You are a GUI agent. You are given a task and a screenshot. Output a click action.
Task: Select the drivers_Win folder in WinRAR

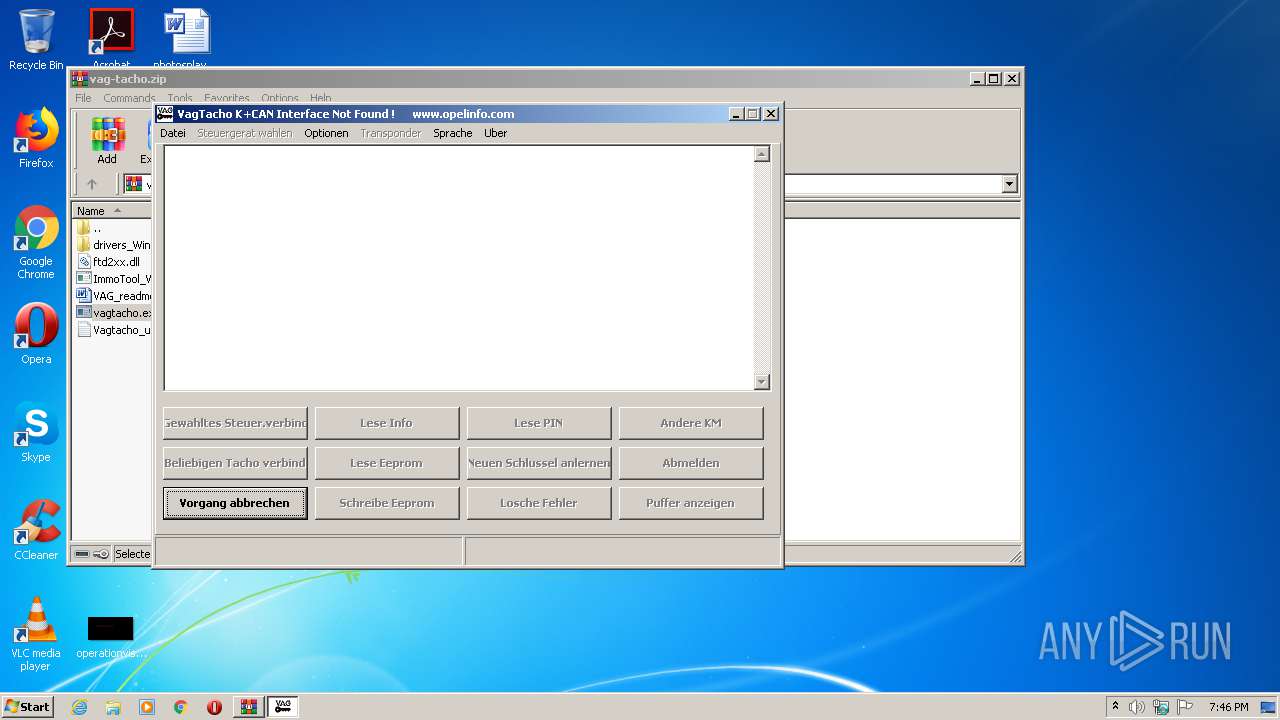click(113, 245)
